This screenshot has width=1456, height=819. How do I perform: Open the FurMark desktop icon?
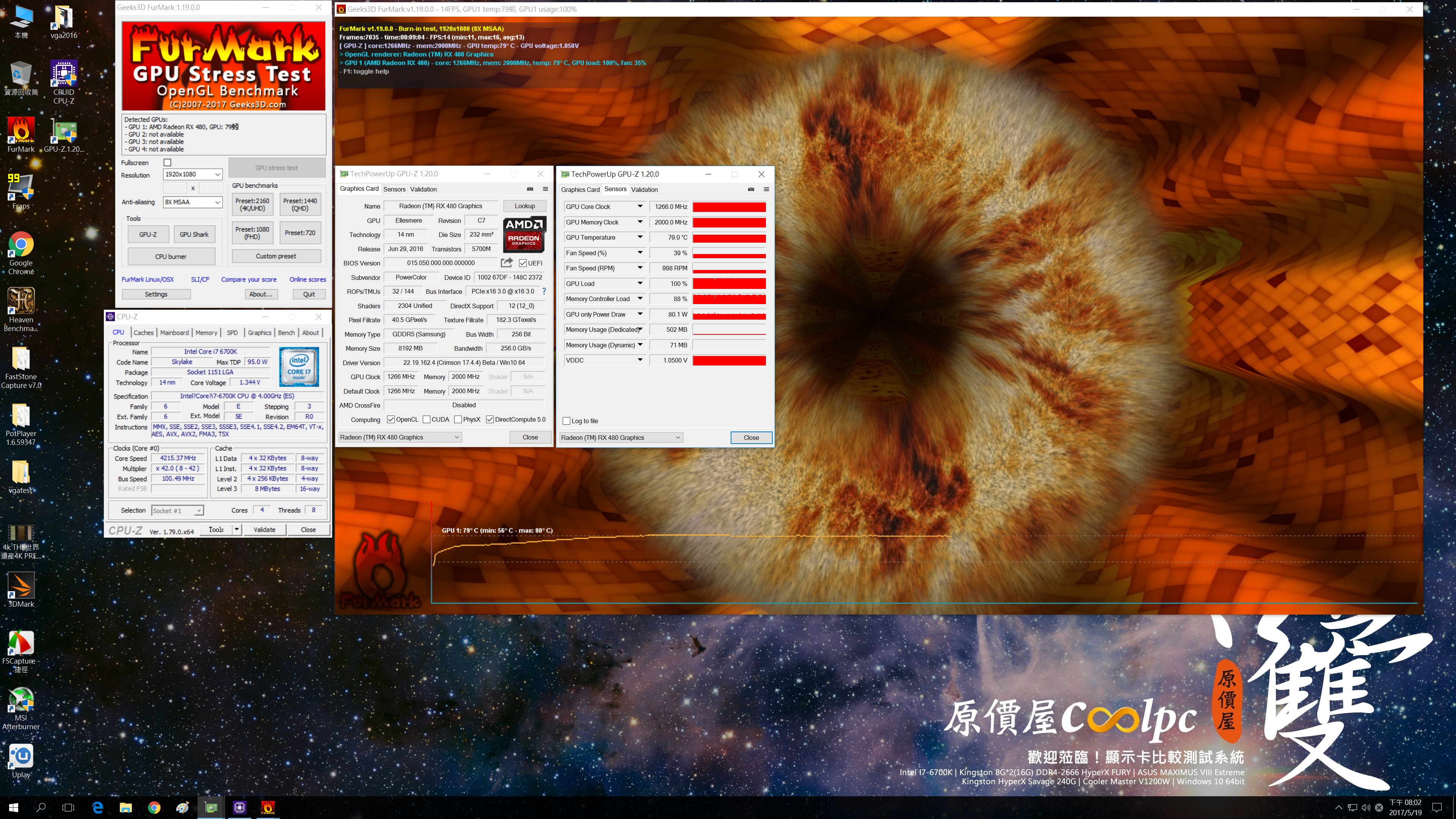click(x=21, y=135)
